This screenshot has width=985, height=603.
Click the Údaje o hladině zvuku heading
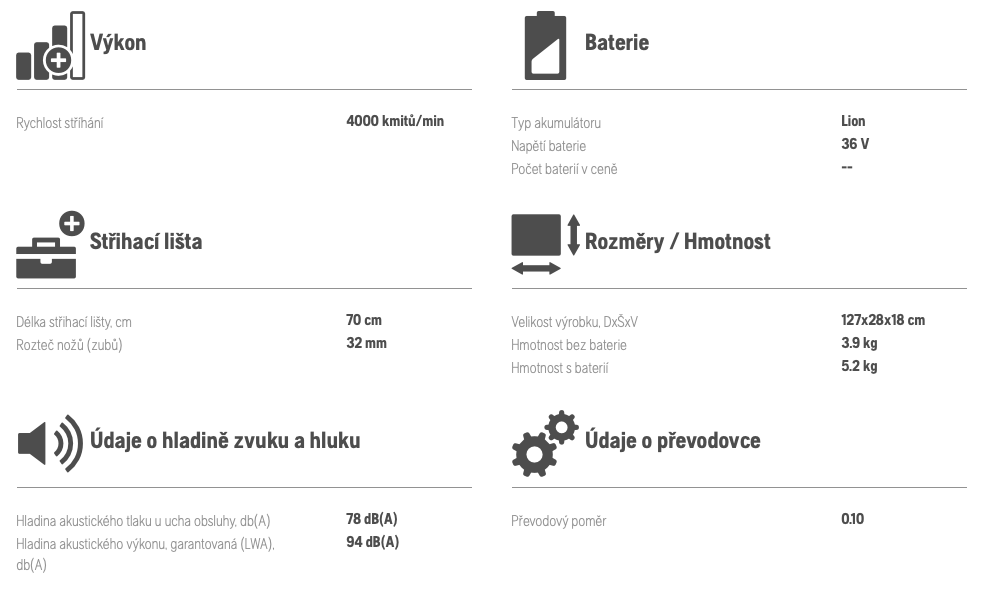pyautogui.click(x=225, y=440)
